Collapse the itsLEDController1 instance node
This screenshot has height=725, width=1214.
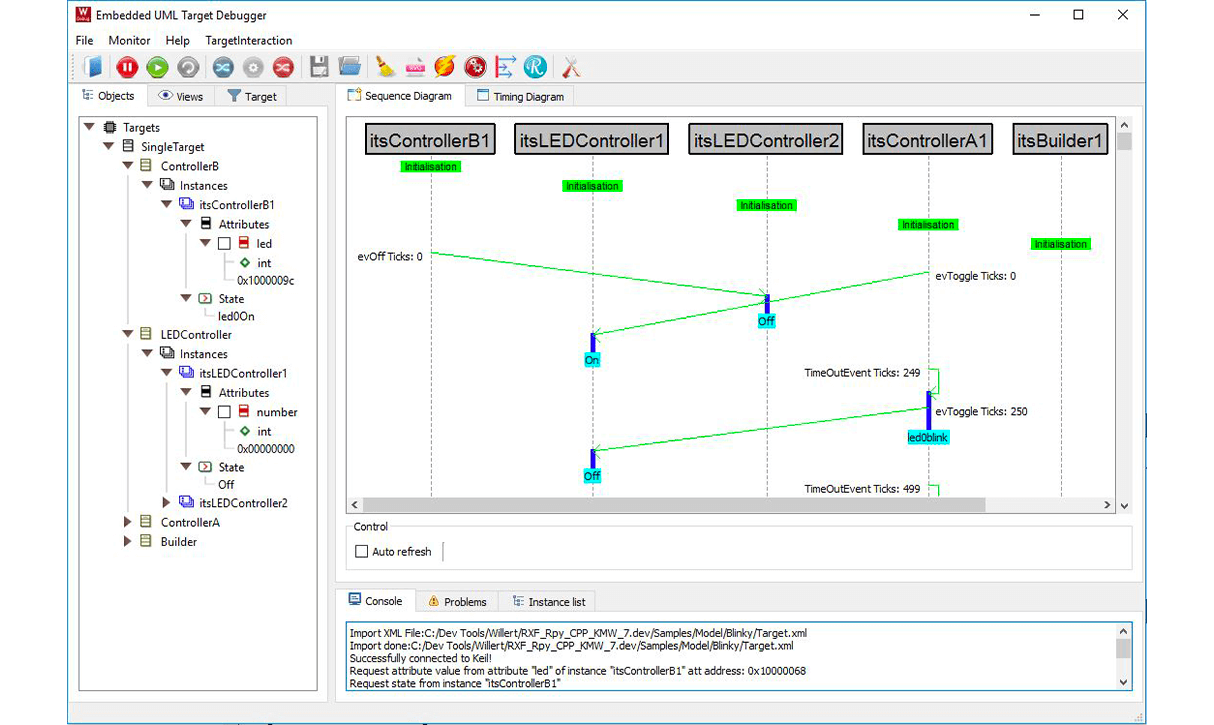[x=166, y=373]
